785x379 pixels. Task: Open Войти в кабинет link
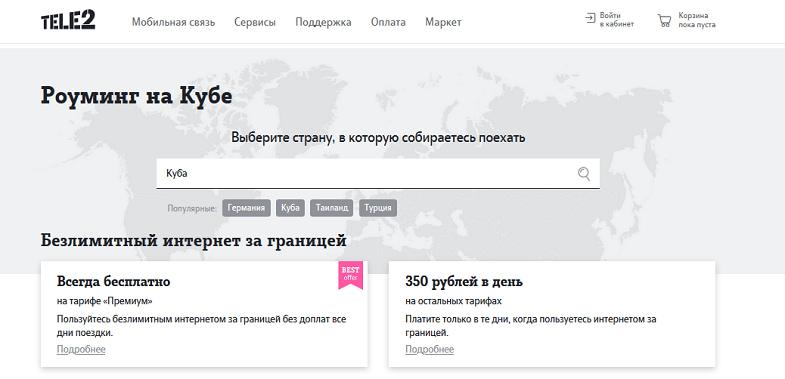point(616,20)
